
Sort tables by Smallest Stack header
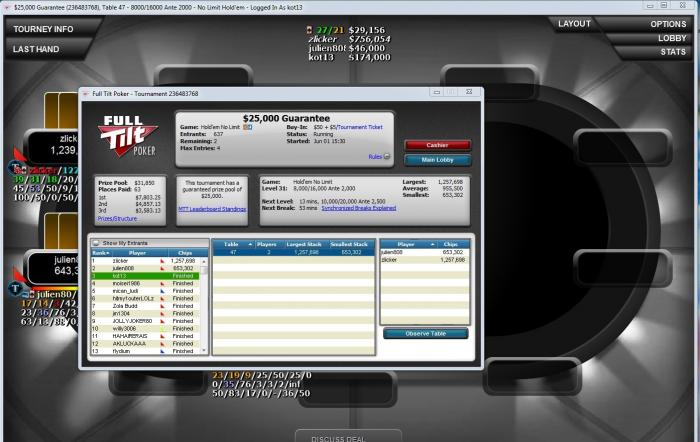(x=349, y=244)
